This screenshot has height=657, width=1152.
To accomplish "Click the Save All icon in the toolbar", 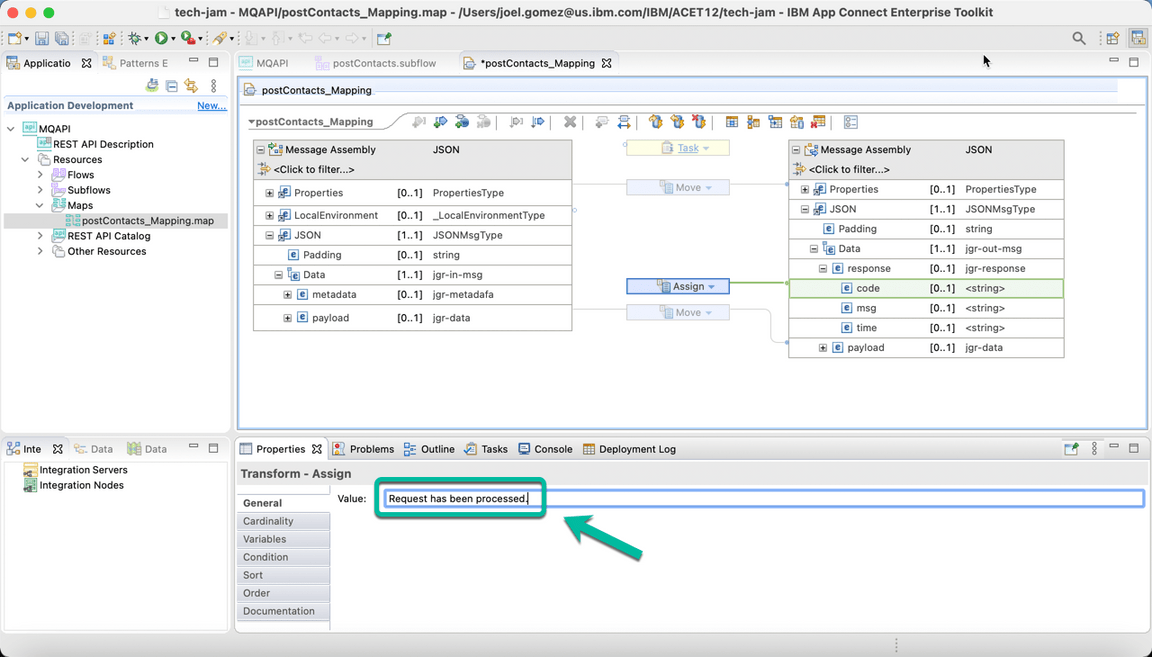I will (62, 37).
